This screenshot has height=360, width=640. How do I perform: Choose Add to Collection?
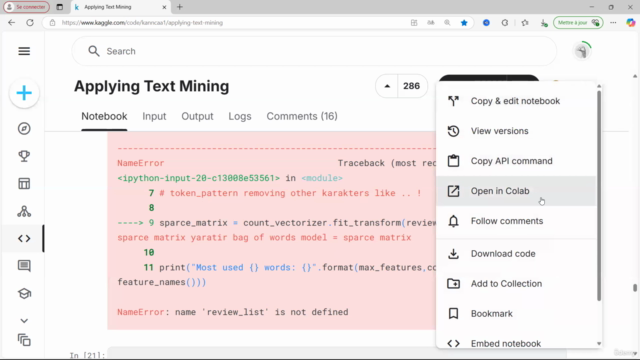point(516,284)
